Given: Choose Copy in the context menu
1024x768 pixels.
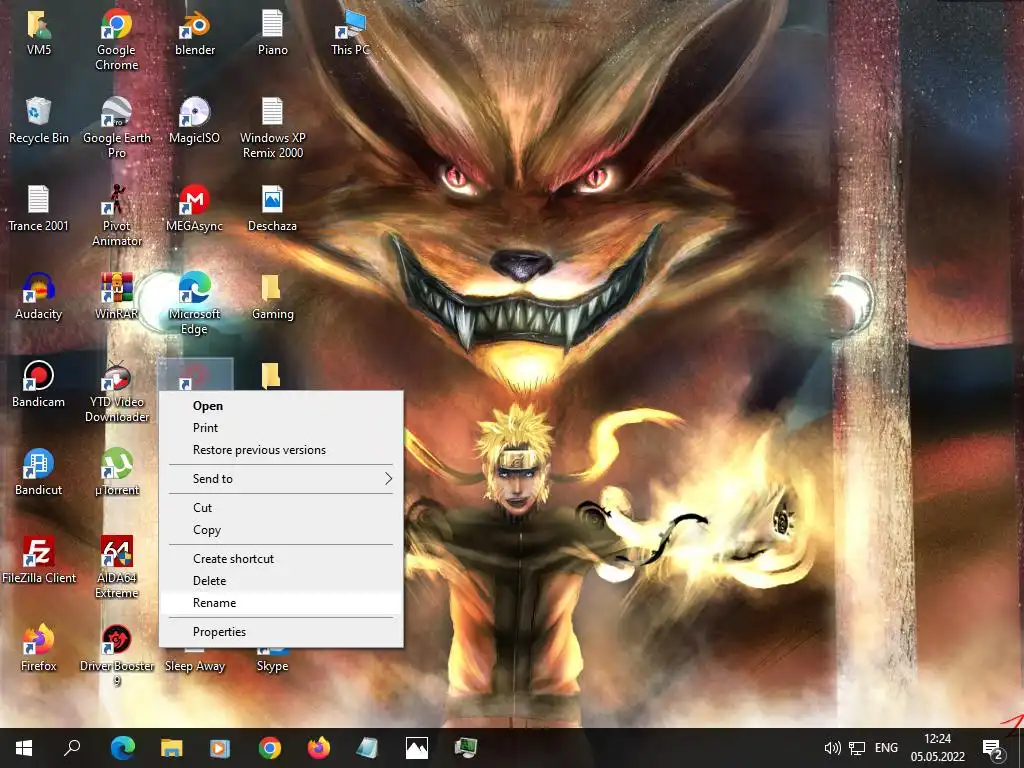Looking at the screenshot, I should 281,530.
